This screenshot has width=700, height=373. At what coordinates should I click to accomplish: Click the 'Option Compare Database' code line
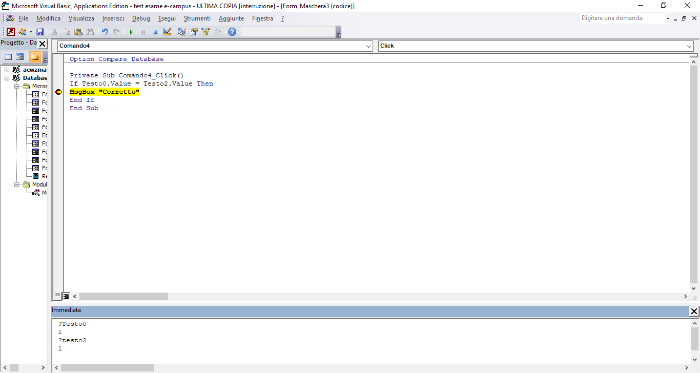click(117, 59)
